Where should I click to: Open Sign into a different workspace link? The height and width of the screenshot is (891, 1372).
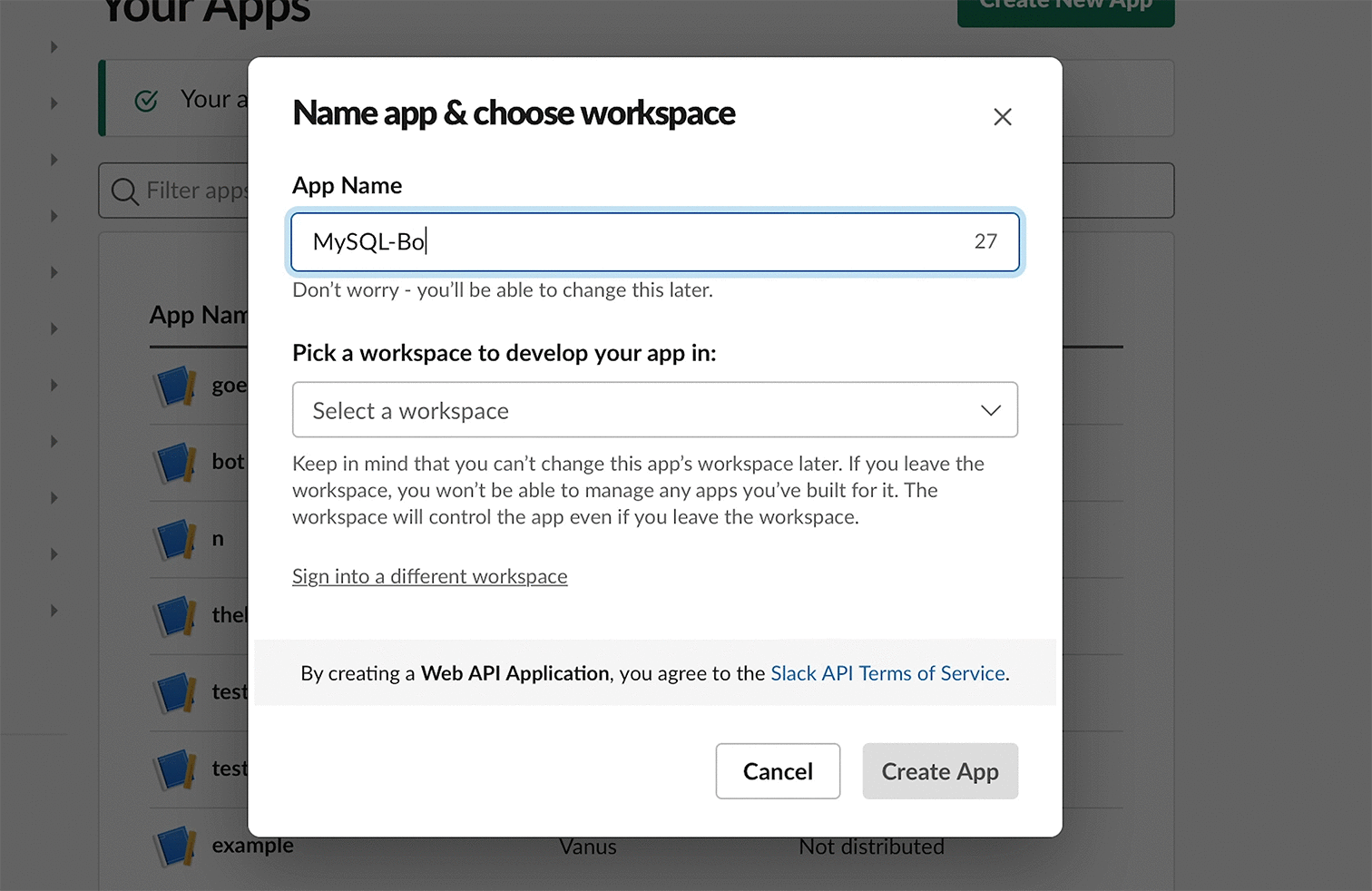click(x=429, y=576)
